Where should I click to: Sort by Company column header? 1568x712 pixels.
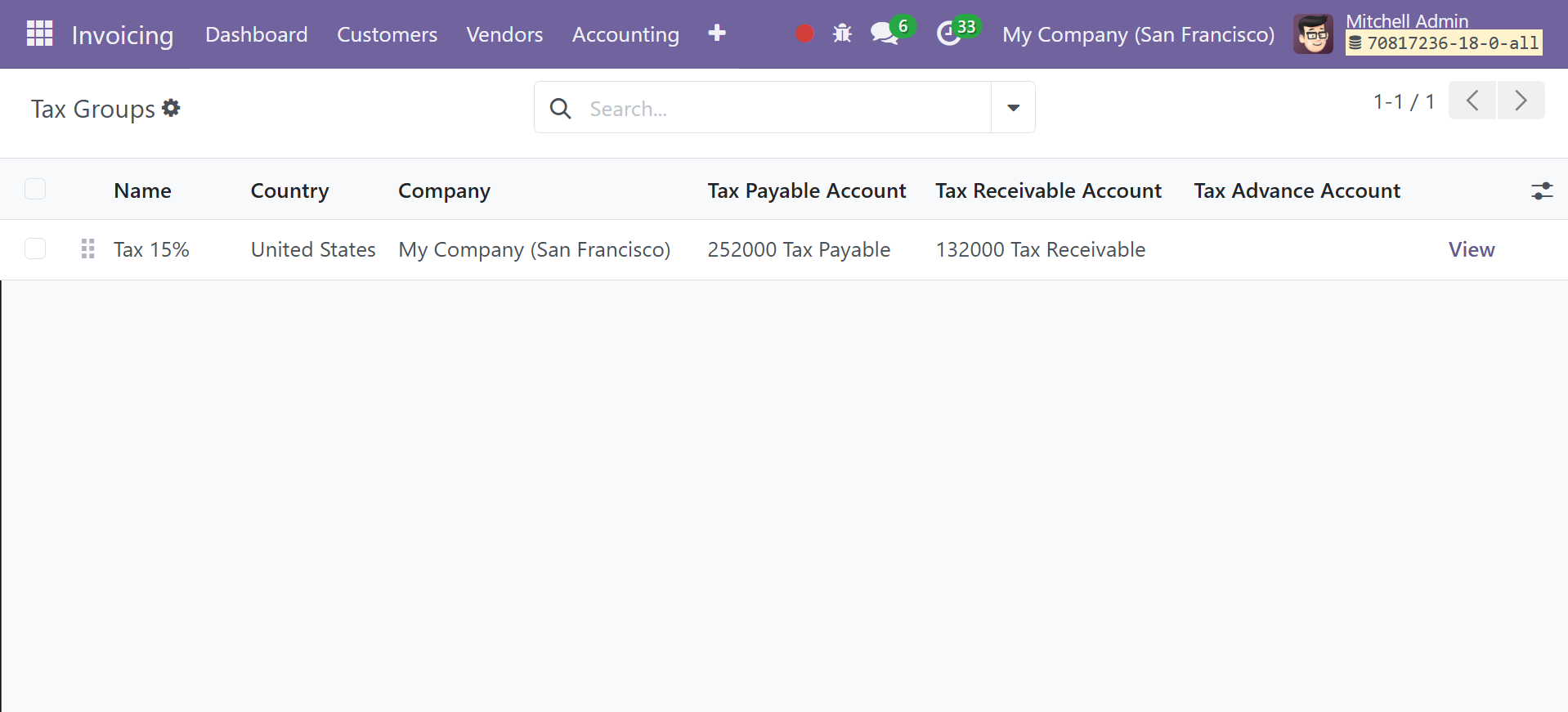[444, 190]
